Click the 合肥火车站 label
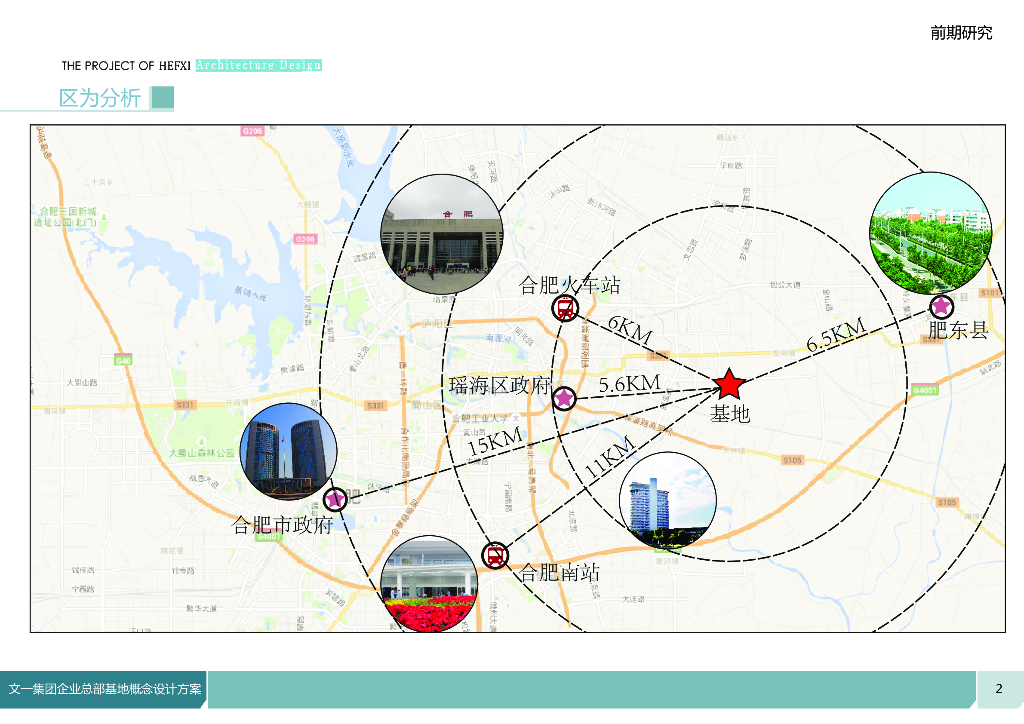 point(569,285)
